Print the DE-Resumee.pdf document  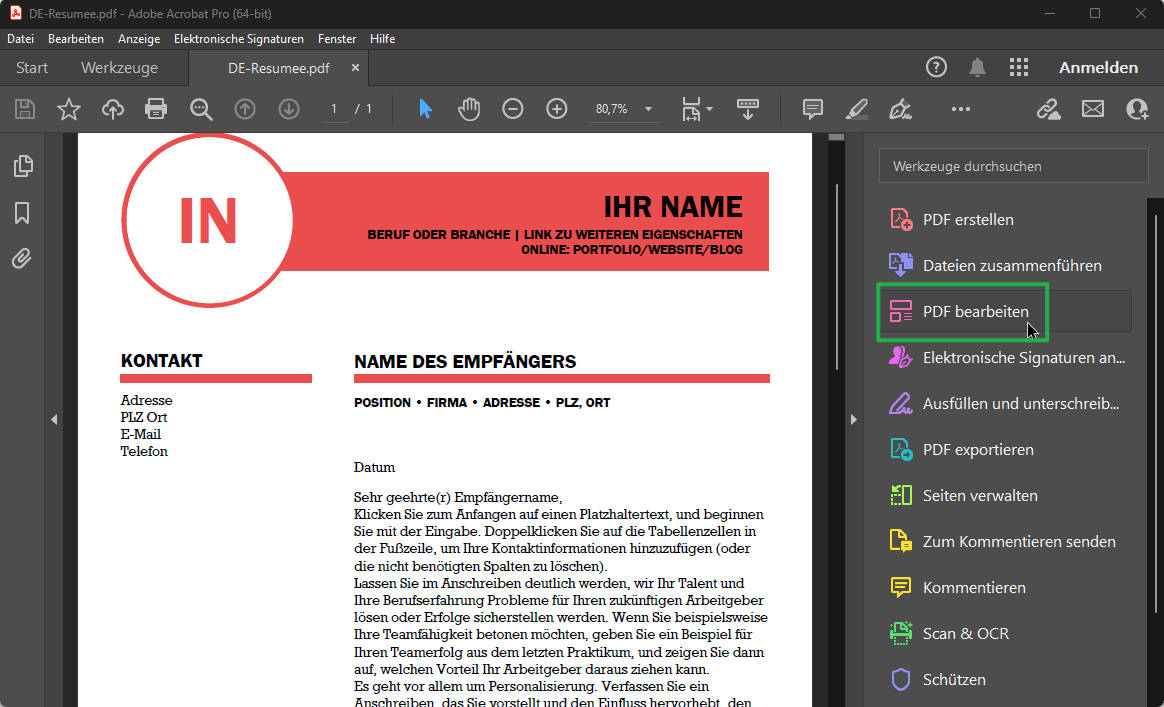click(155, 109)
